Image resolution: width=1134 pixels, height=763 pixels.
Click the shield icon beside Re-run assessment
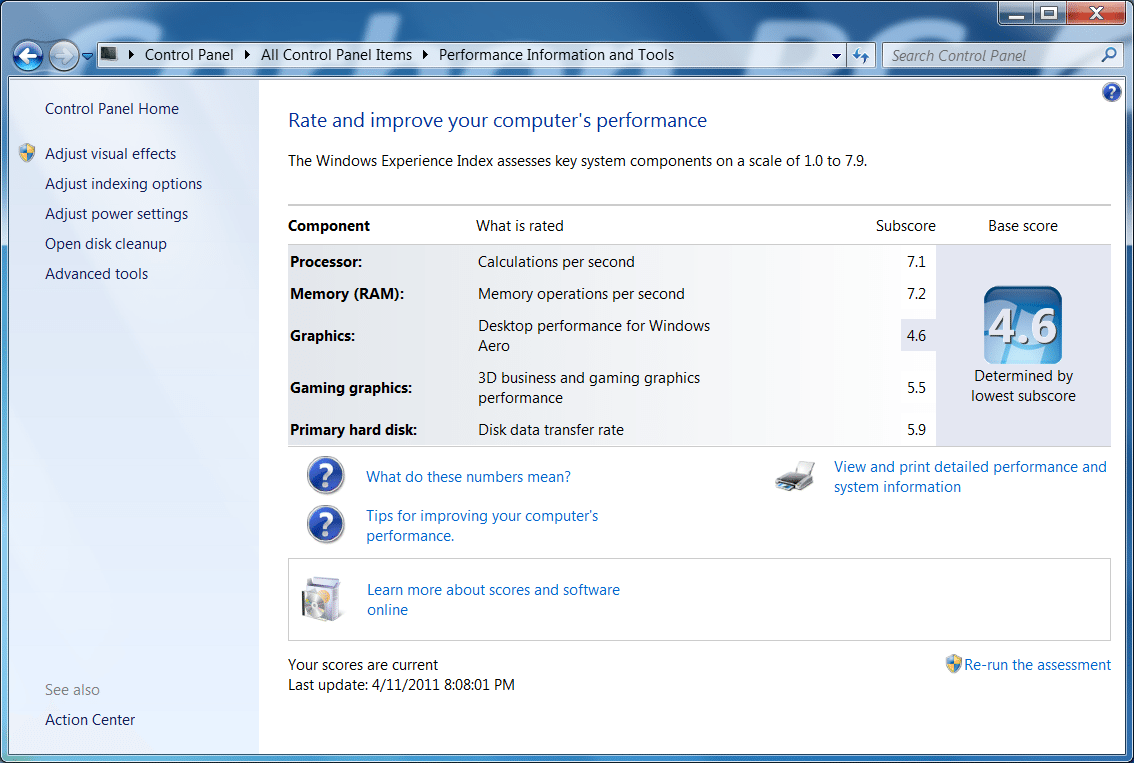[x=953, y=663]
